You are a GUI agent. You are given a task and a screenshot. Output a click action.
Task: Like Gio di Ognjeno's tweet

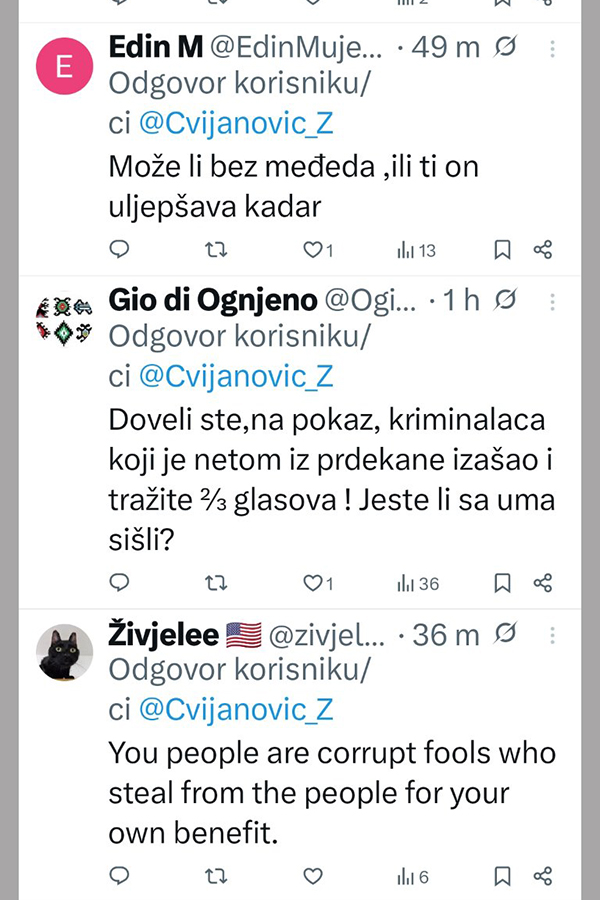318,583
